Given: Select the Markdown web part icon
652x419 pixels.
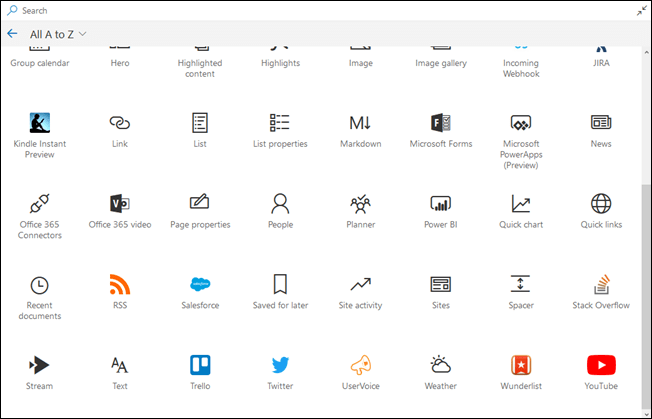Looking at the screenshot, I should pos(360,123).
